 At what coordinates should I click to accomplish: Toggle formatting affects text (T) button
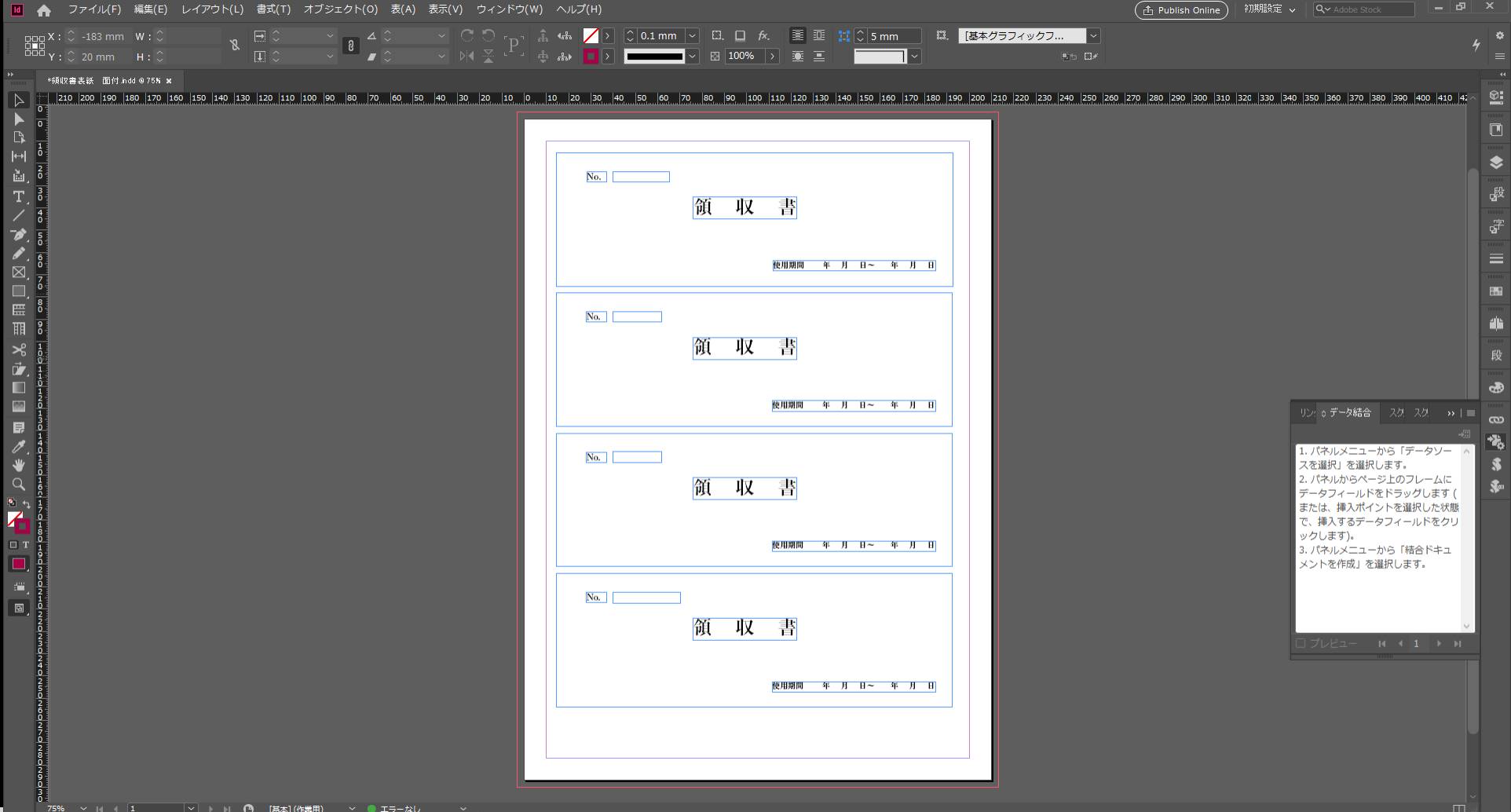(x=25, y=545)
